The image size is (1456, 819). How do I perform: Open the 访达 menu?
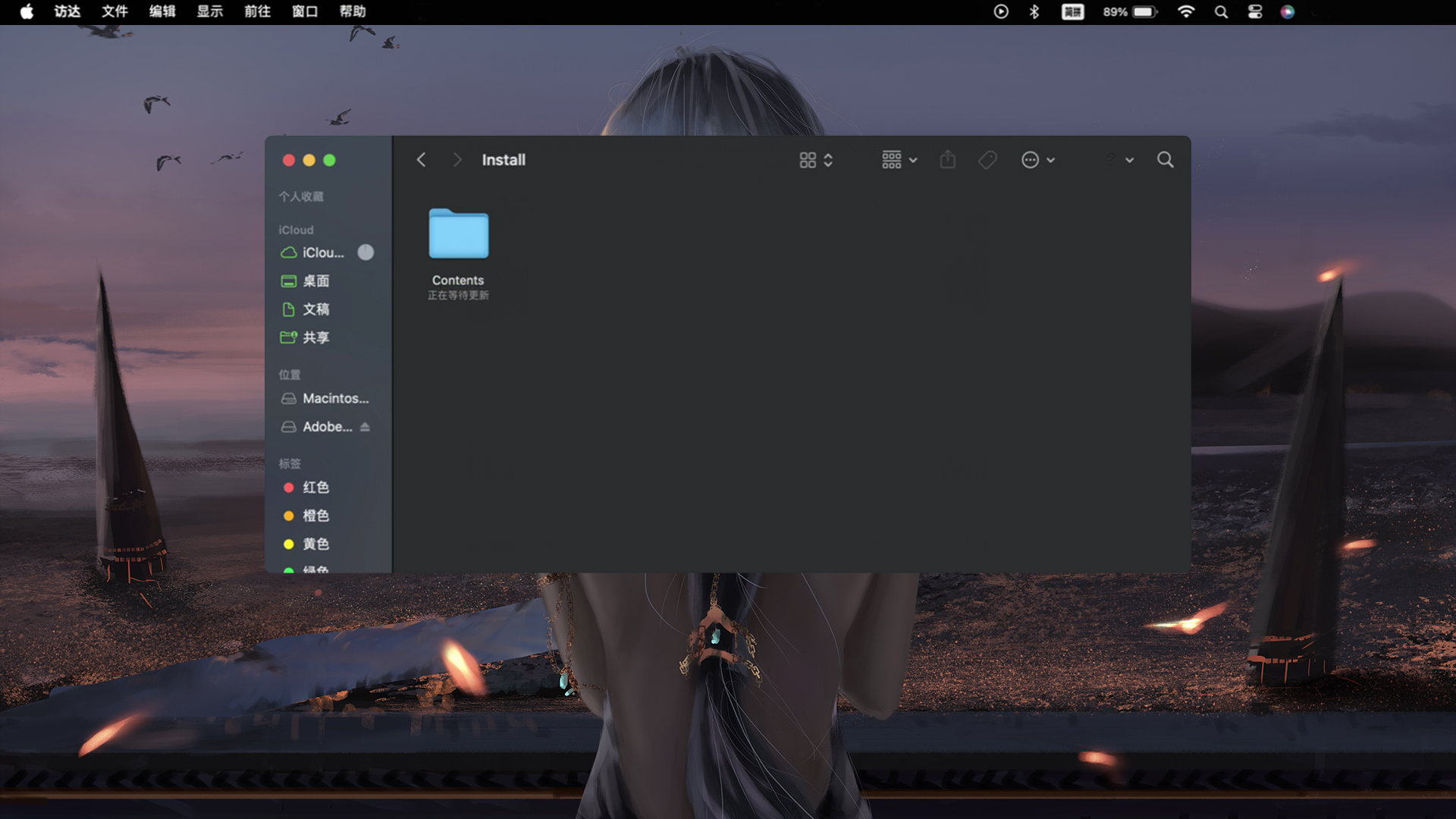coord(67,11)
